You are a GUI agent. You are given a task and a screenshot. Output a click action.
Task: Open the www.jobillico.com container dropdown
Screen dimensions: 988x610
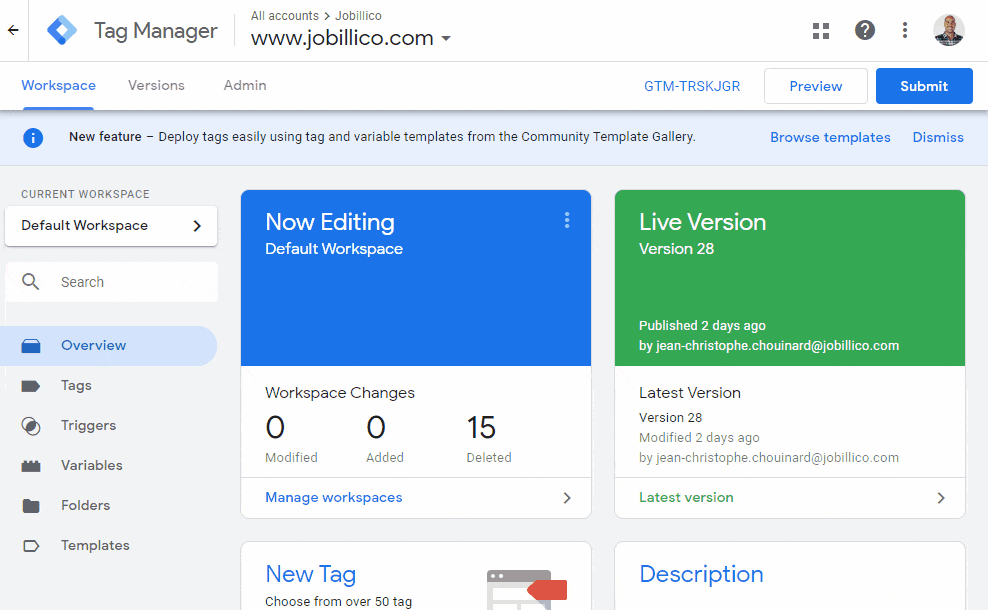(351, 38)
